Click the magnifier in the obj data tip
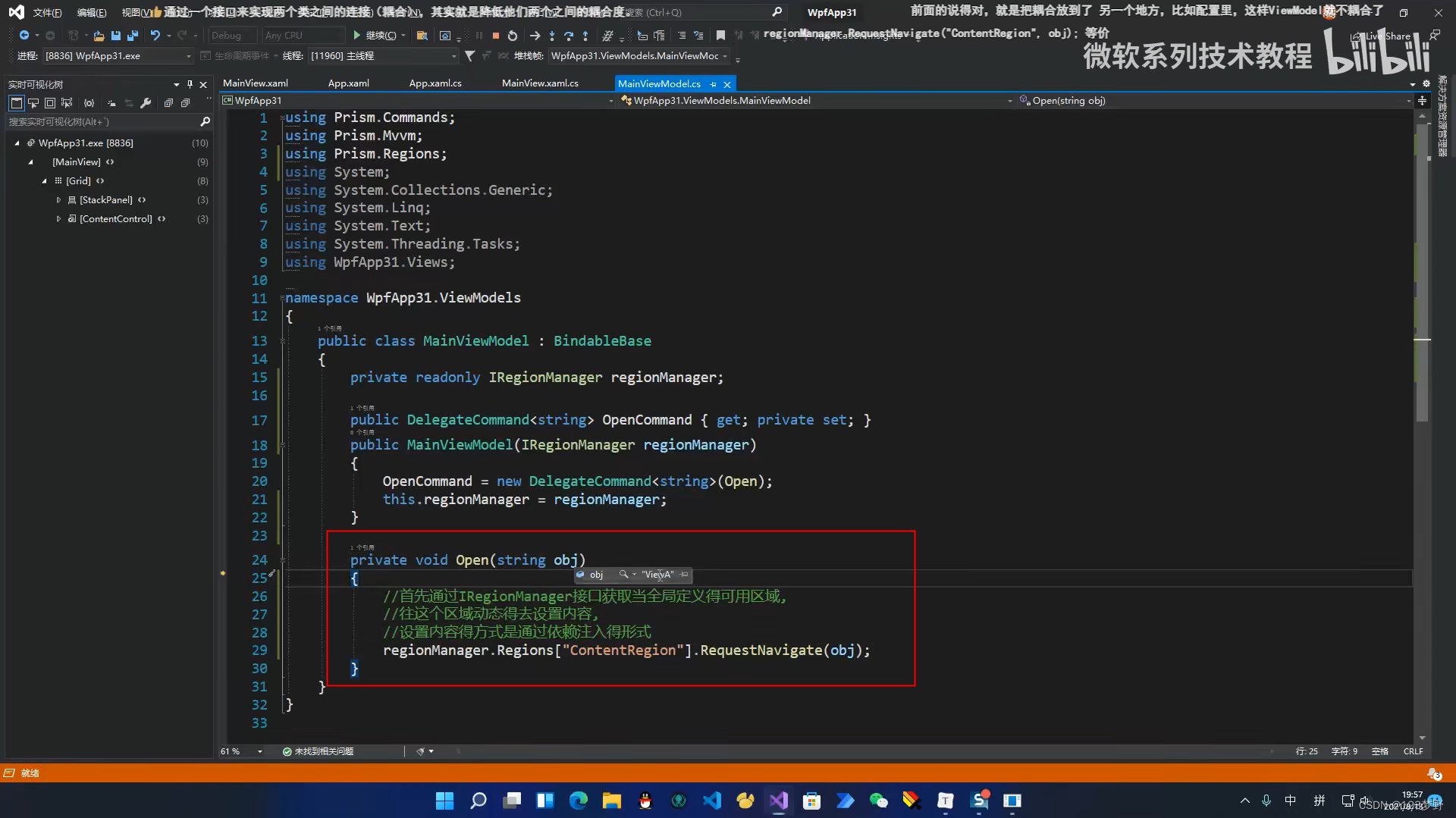The image size is (1456, 818). pos(623,575)
